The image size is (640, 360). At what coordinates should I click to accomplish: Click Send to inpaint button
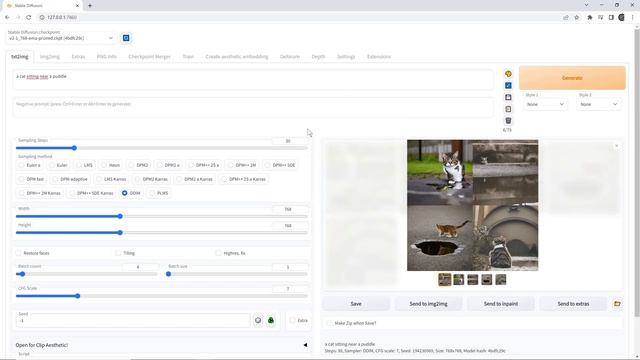501,304
